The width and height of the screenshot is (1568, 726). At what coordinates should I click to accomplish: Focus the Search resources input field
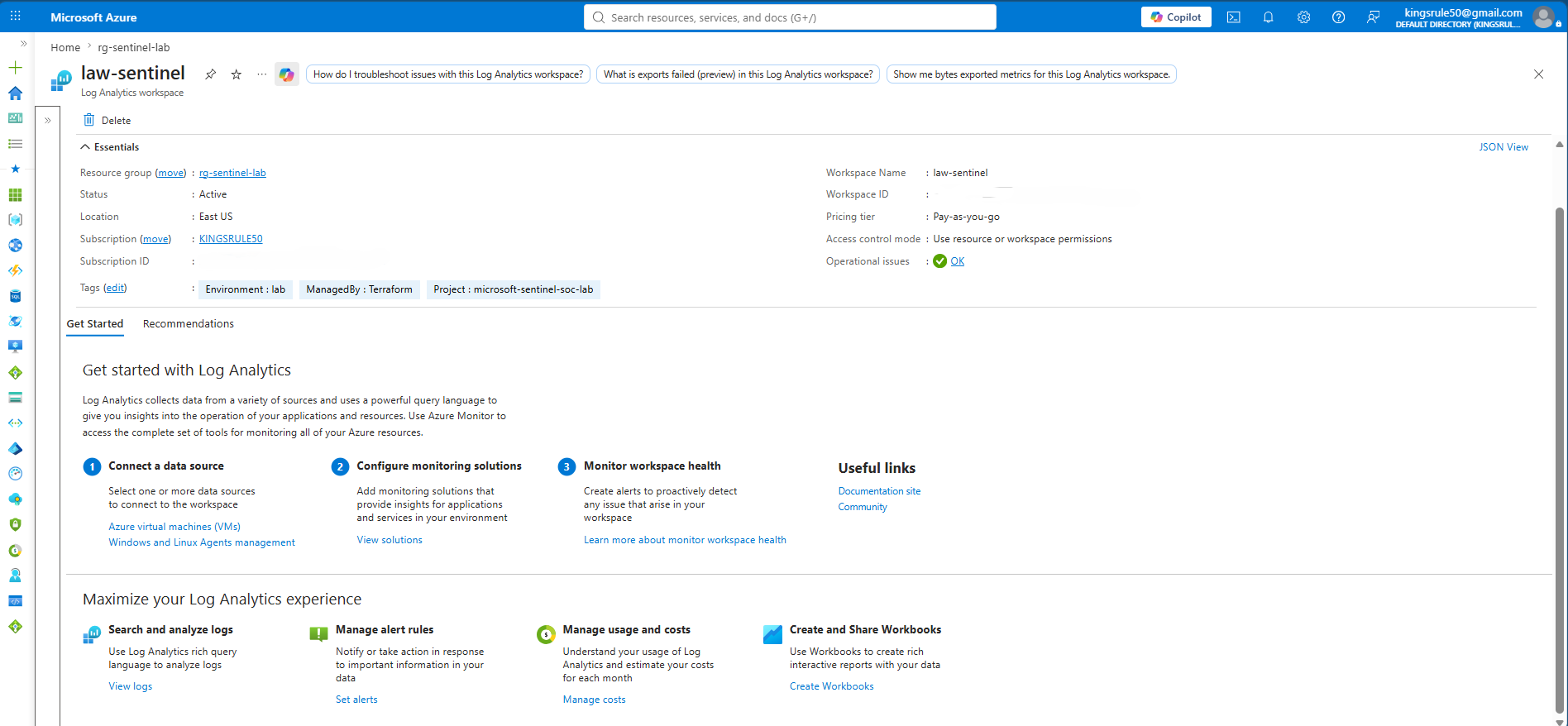pyautogui.click(x=790, y=17)
